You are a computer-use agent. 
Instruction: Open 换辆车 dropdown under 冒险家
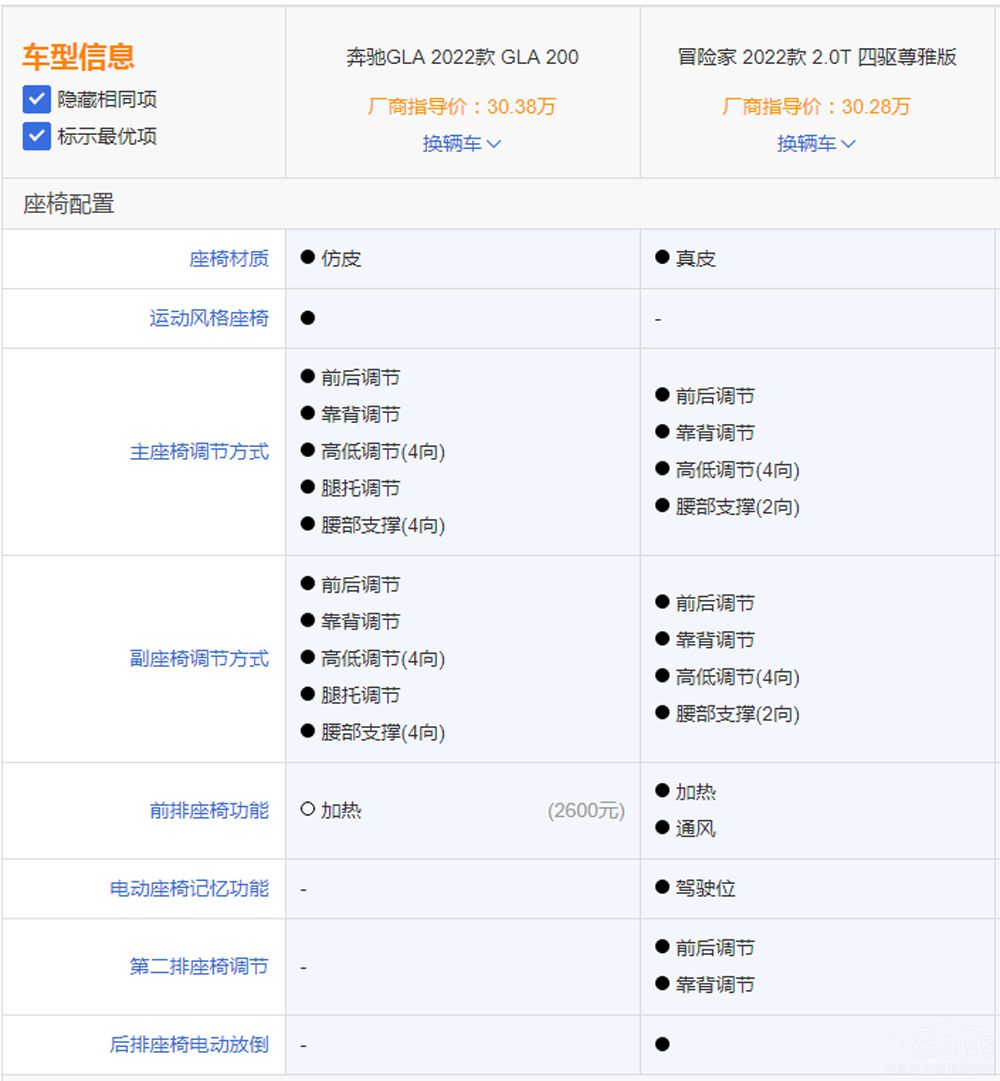tap(816, 144)
